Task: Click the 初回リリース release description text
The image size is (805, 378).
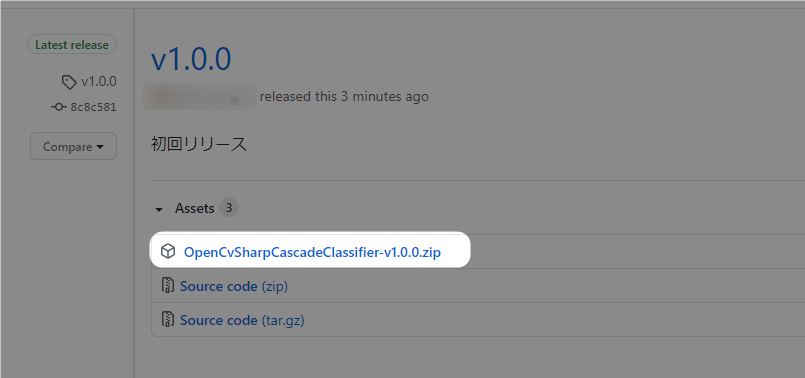Action: [199, 144]
